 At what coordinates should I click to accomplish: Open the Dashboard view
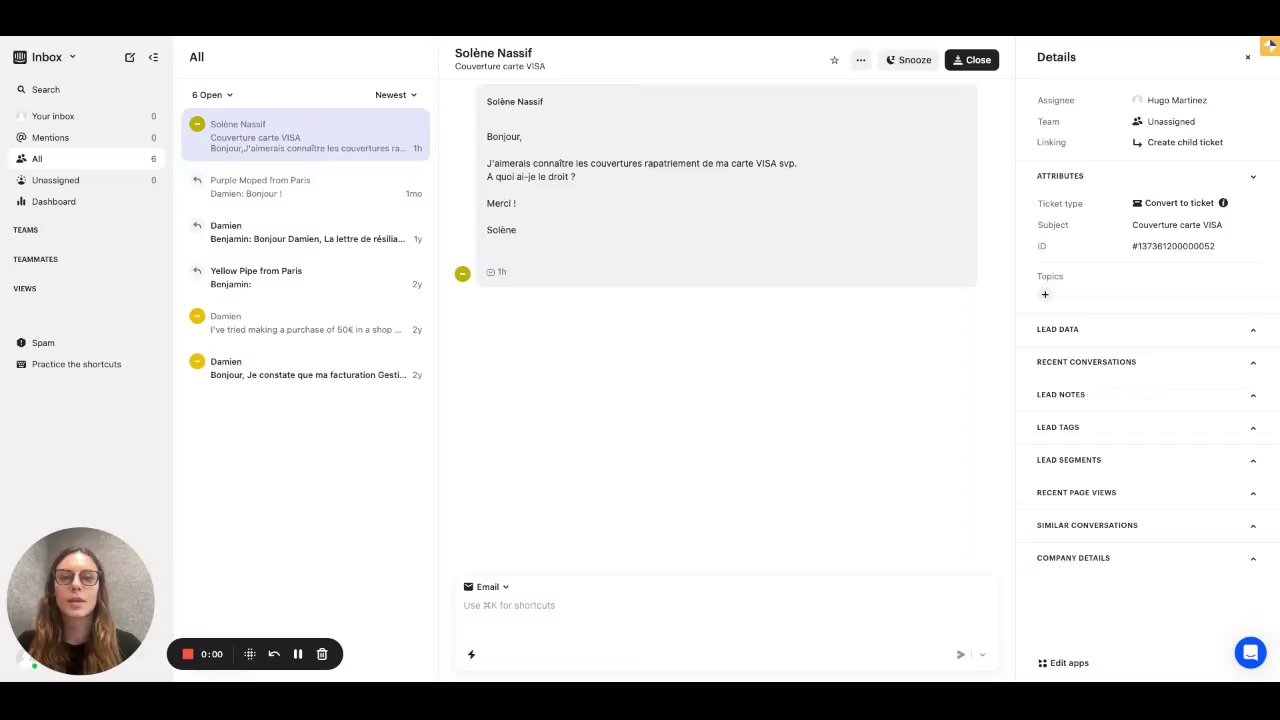click(x=86, y=201)
